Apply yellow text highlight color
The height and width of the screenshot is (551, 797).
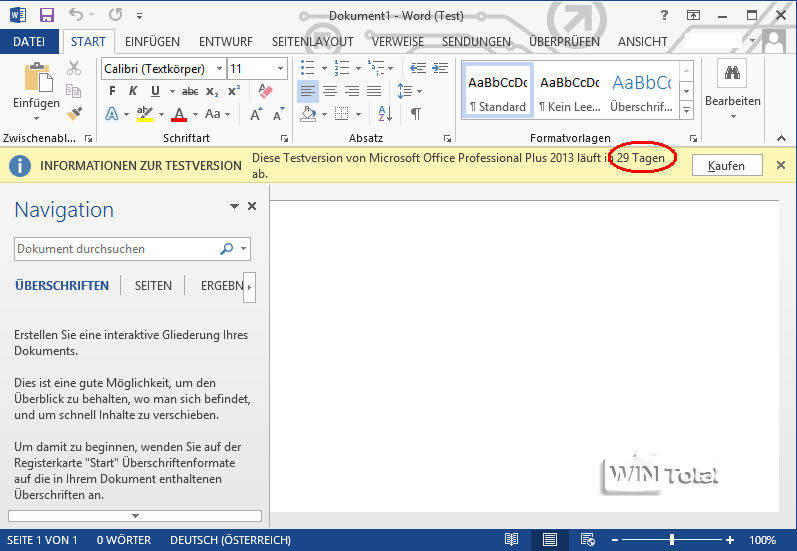coord(145,114)
